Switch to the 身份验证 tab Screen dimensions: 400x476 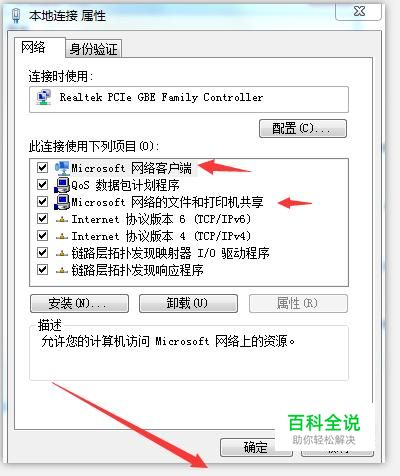[93, 49]
